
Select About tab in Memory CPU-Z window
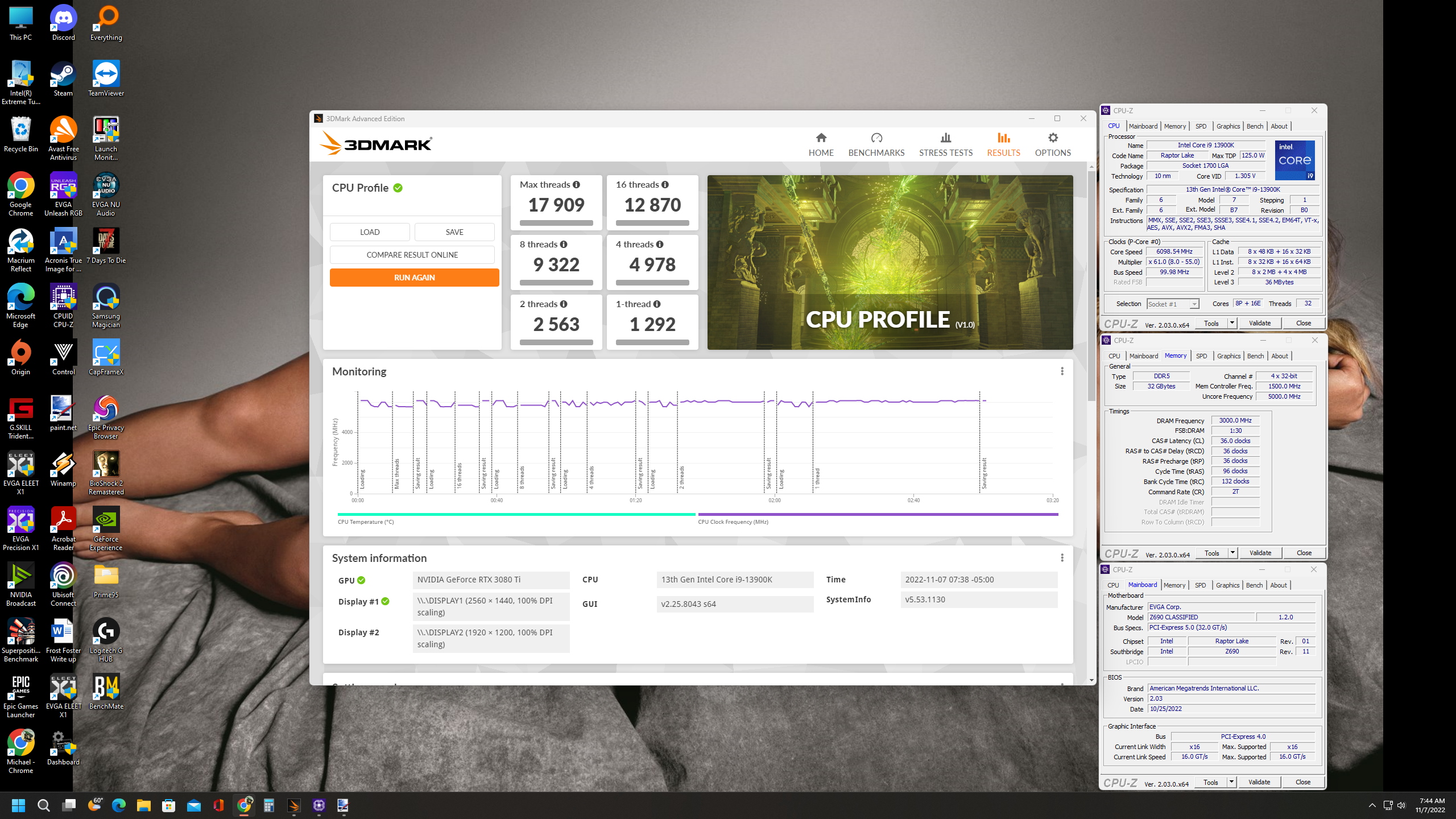pos(1280,356)
